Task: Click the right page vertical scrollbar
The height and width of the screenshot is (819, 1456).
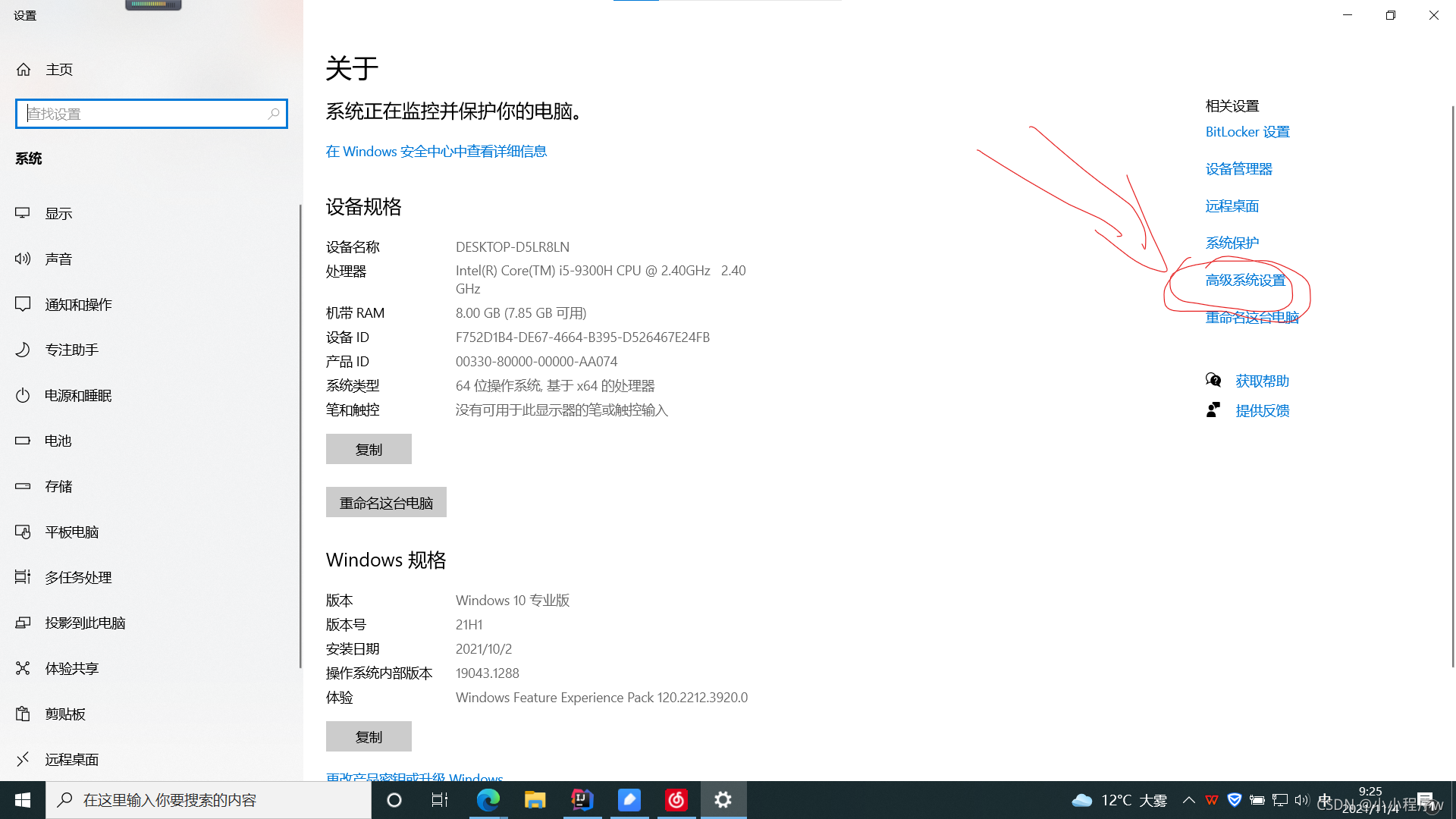Action: coord(1452,387)
